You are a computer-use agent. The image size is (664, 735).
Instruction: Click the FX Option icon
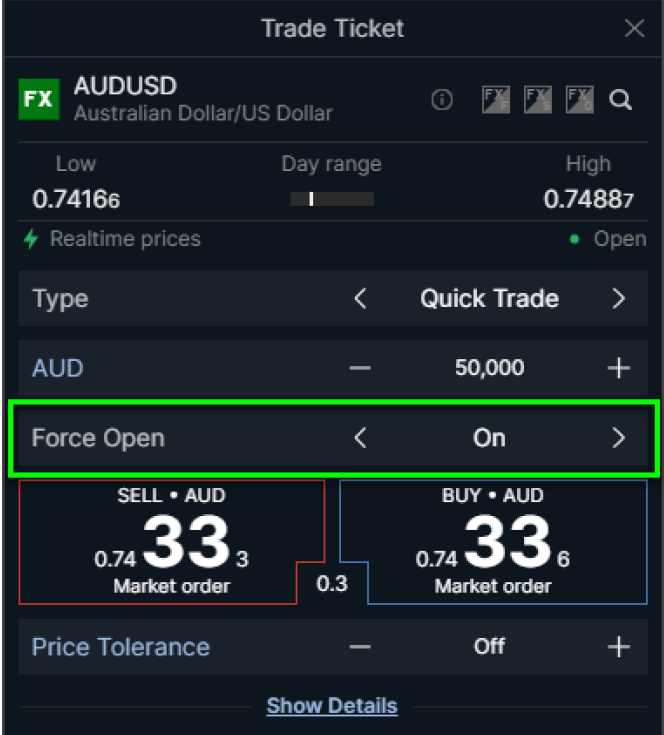pos(580,99)
